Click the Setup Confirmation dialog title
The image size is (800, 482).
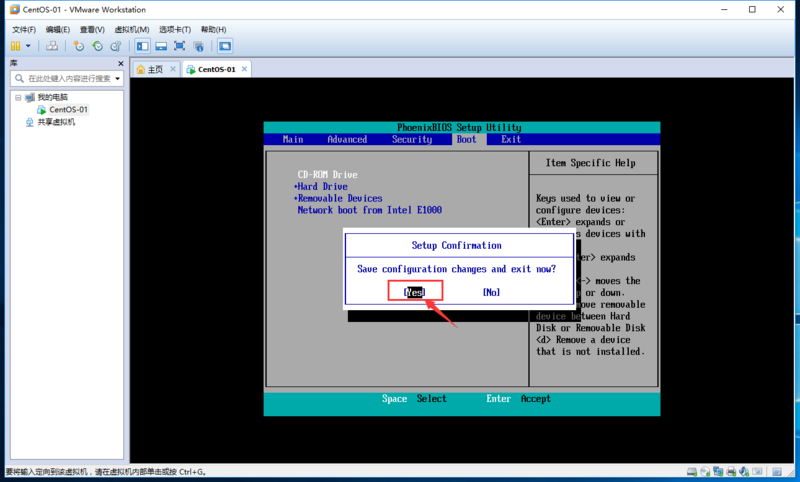pos(457,245)
